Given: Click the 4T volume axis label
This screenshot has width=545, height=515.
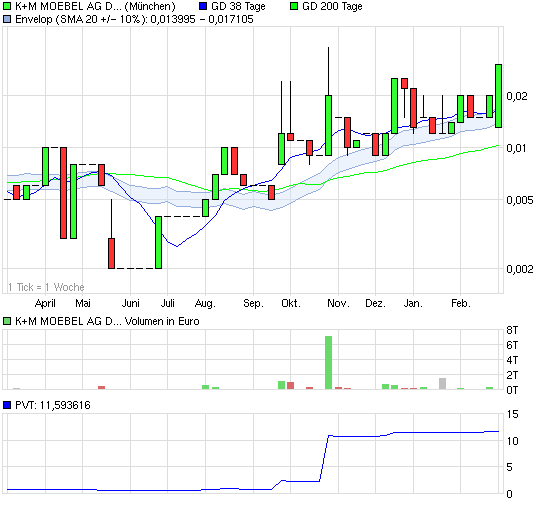Looking at the screenshot, I should pyautogui.click(x=512, y=360).
